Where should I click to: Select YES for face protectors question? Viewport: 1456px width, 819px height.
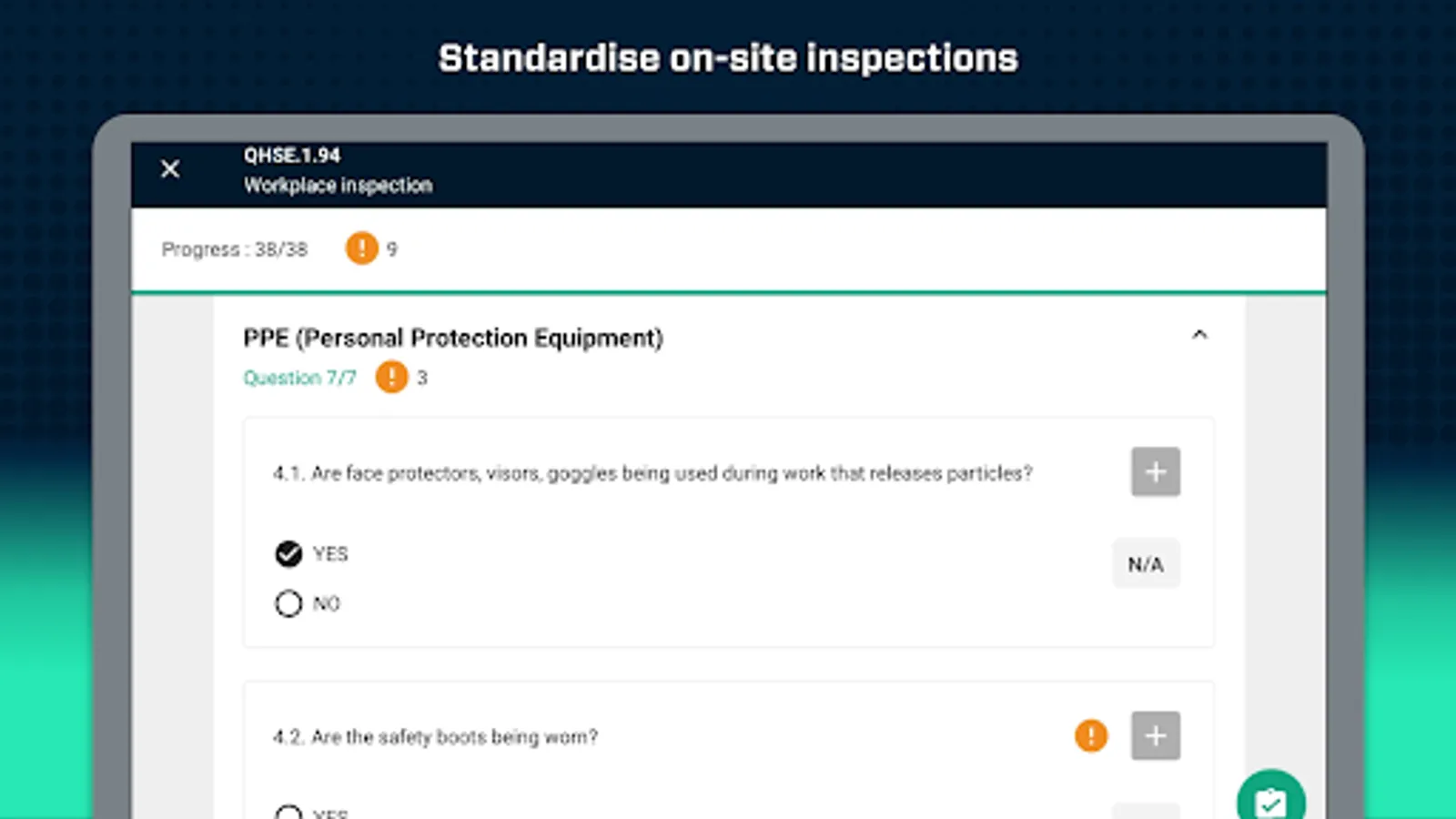288,553
